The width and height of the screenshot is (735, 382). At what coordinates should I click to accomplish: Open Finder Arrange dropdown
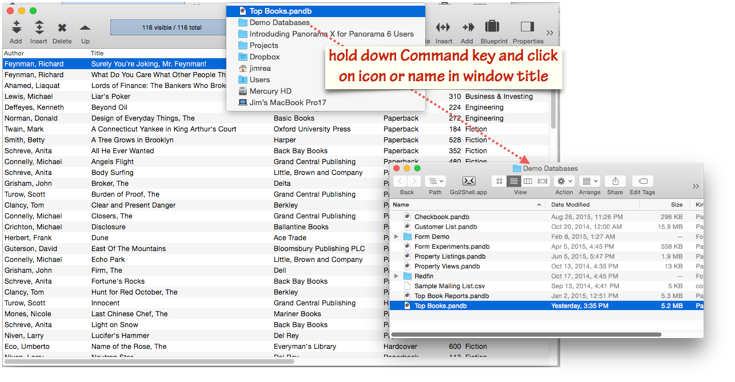(589, 181)
